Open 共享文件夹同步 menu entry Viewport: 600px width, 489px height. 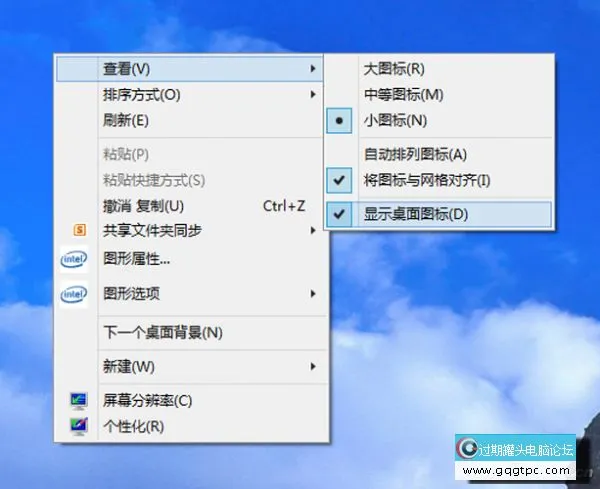coord(190,230)
